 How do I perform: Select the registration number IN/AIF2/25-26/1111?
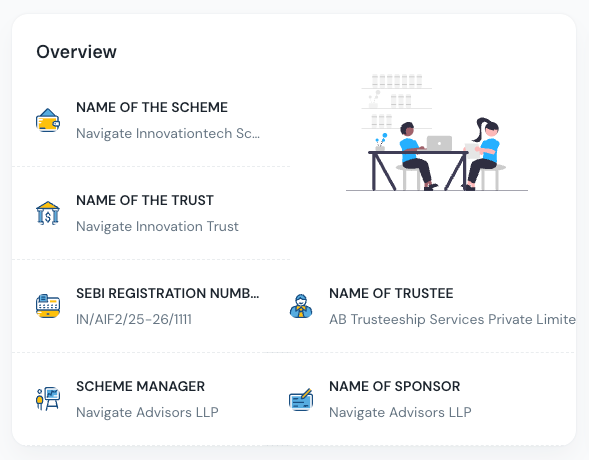[x=134, y=320]
